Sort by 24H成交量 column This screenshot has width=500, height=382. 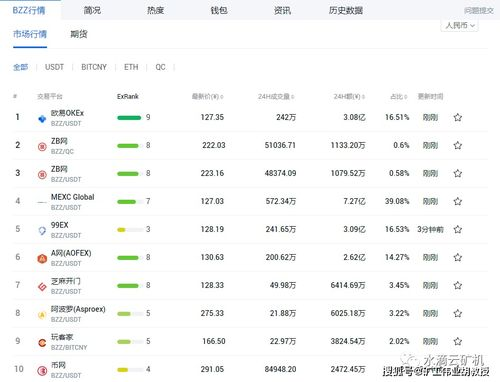(x=276, y=97)
